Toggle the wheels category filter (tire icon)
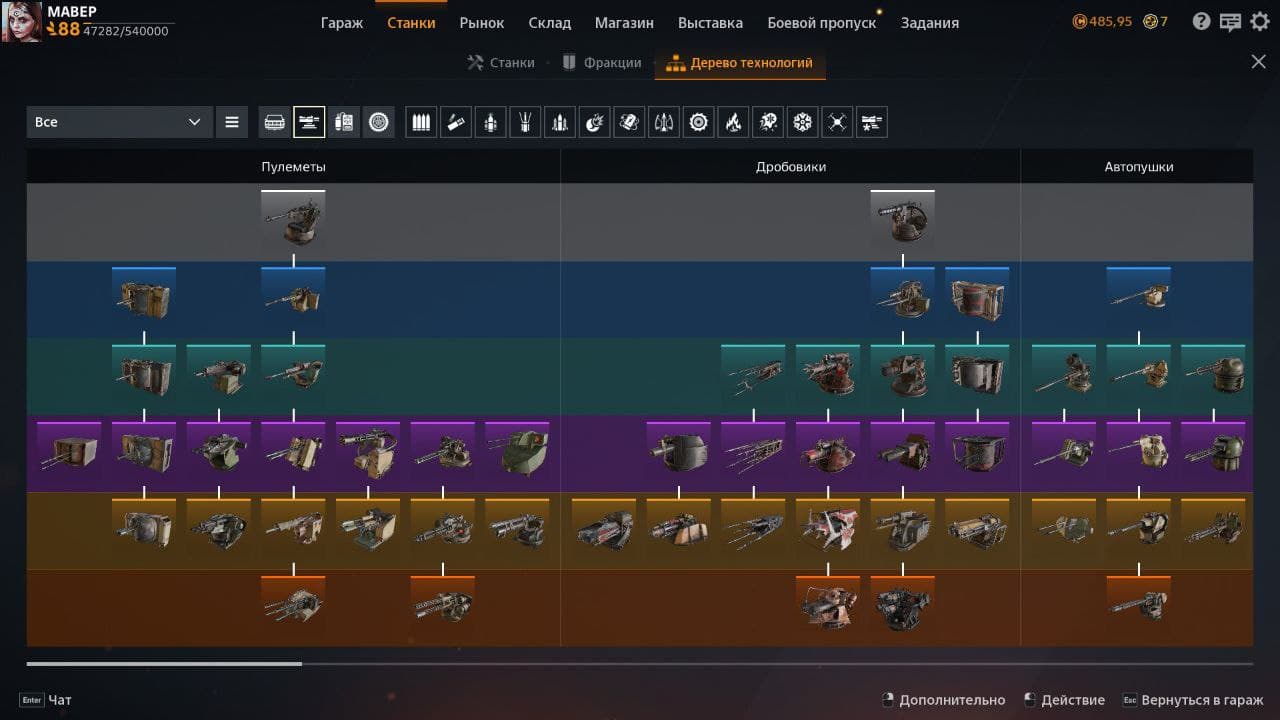This screenshot has width=1280, height=720. pos(378,122)
